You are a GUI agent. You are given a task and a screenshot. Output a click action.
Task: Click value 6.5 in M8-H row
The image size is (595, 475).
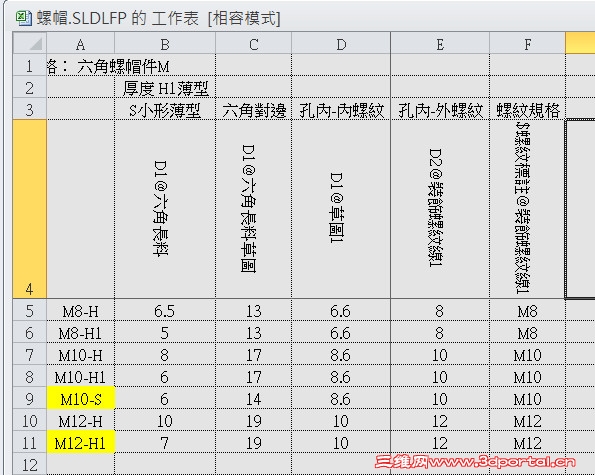click(164, 311)
